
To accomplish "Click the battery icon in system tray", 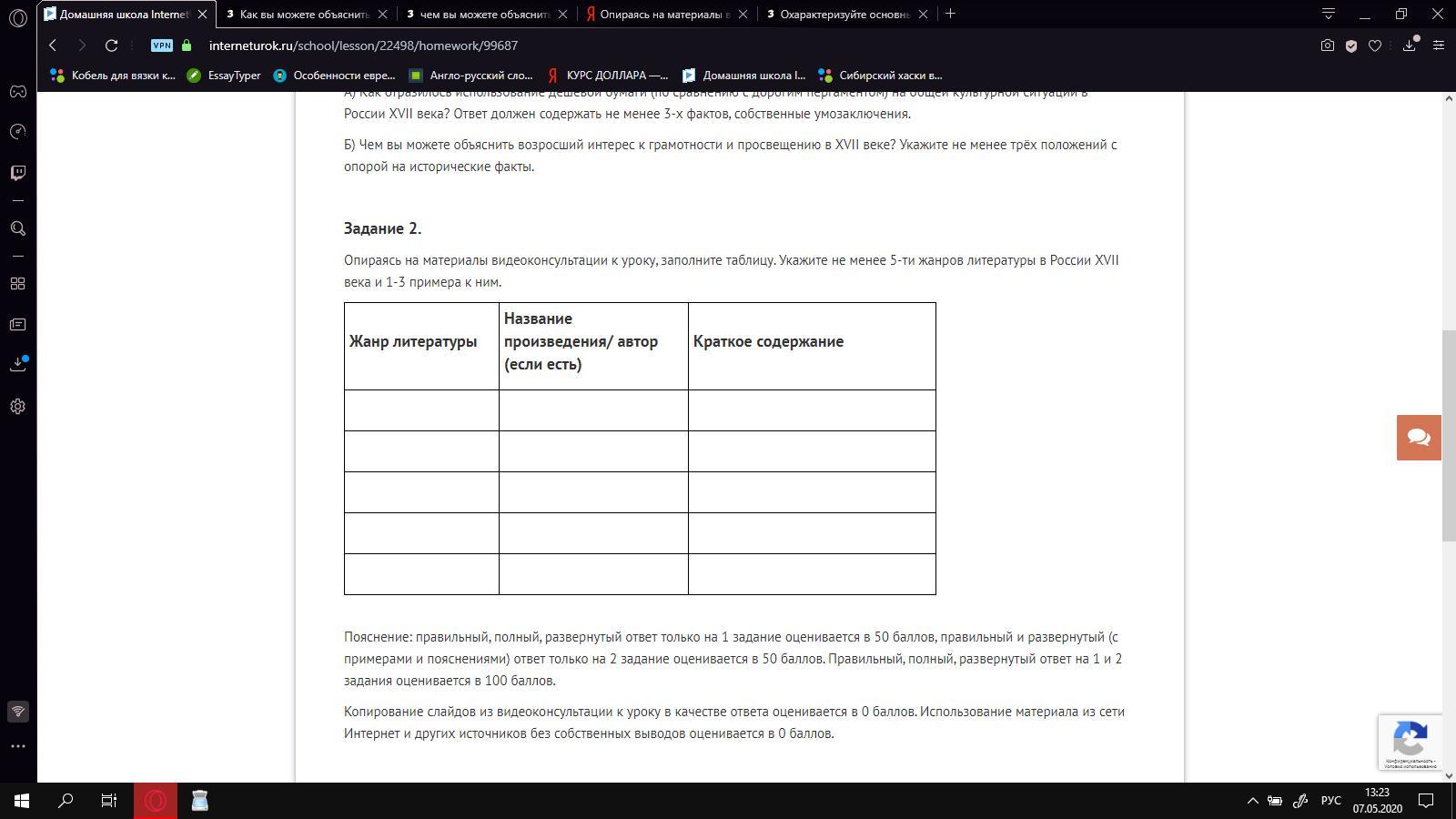I will coord(1275,801).
